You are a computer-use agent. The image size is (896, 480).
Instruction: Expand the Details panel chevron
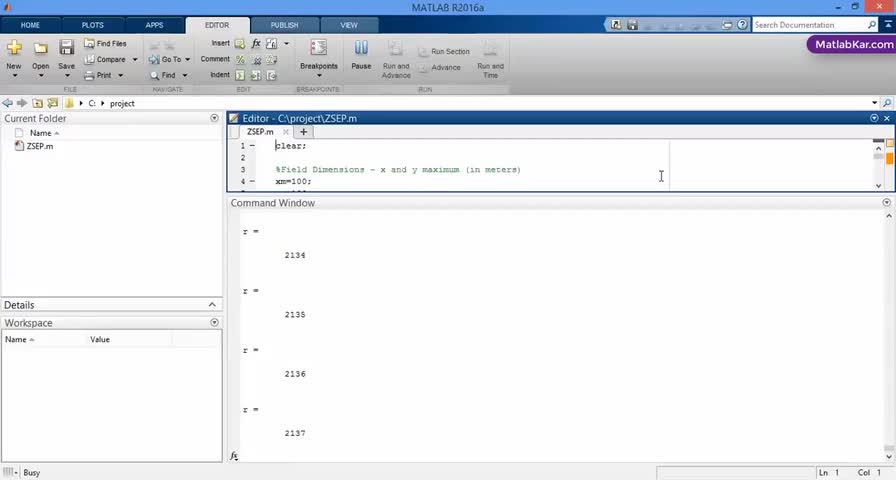coord(212,305)
